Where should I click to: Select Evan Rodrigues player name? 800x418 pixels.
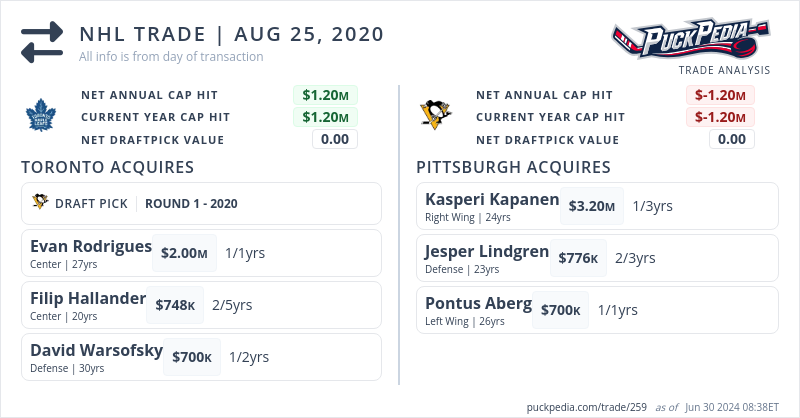click(x=91, y=246)
